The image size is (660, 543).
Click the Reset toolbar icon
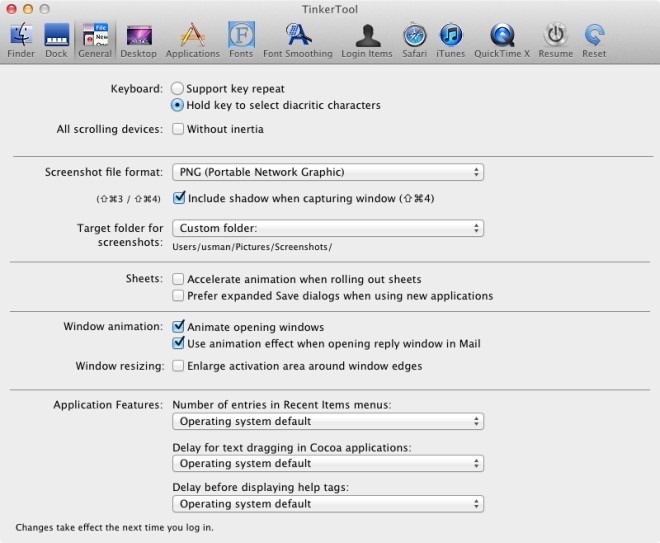point(594,40)
